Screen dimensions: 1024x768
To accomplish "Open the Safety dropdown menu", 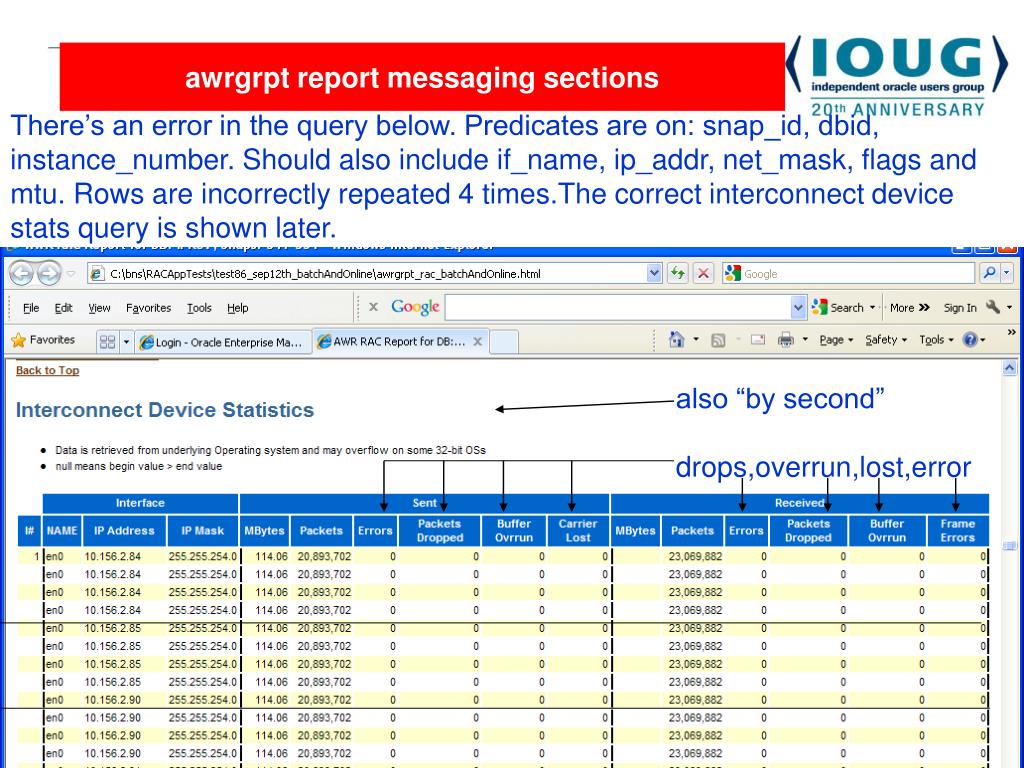I will [886, 340].
